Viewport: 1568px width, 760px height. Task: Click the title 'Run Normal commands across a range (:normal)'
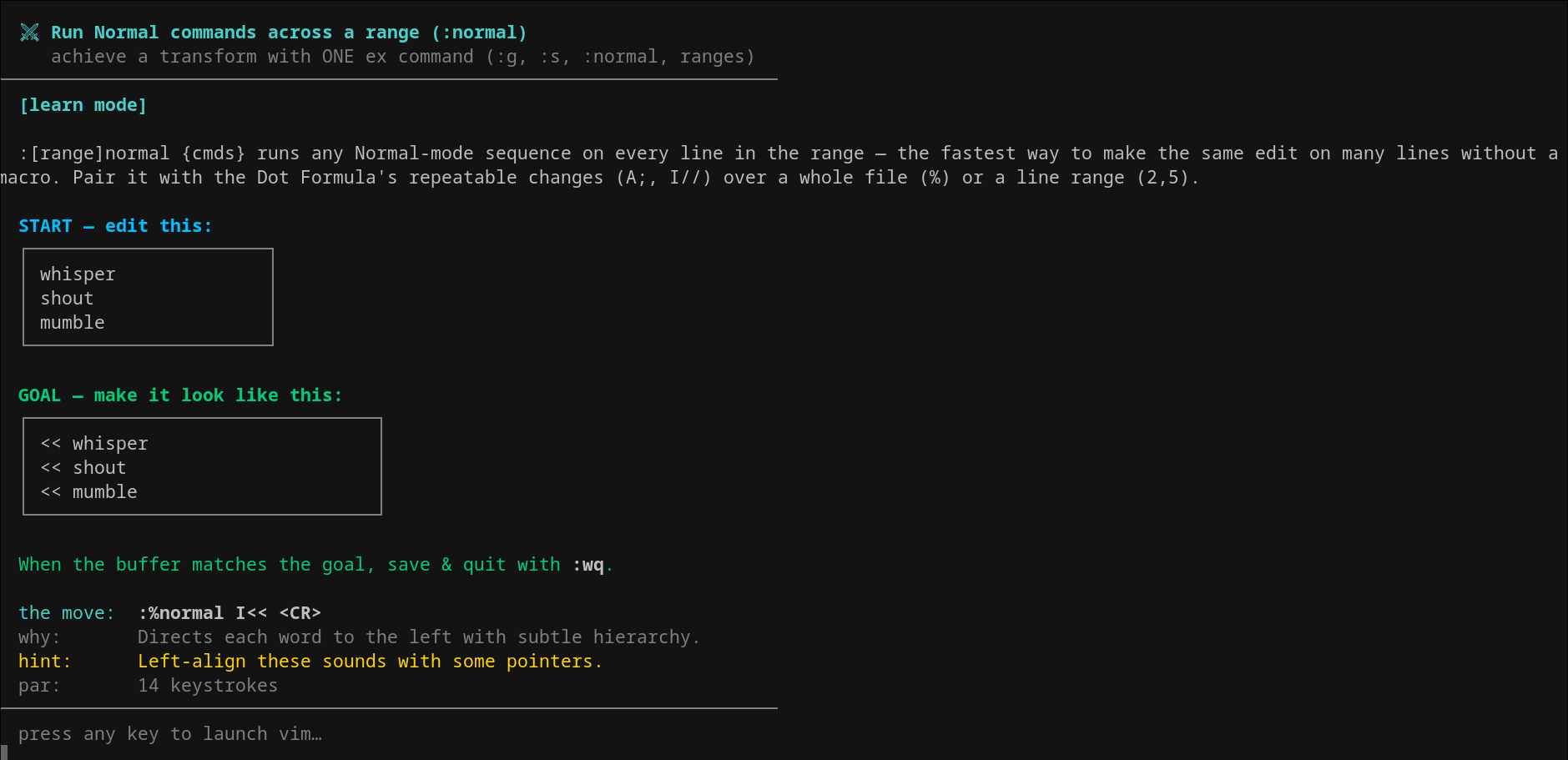tap(289, 33)
